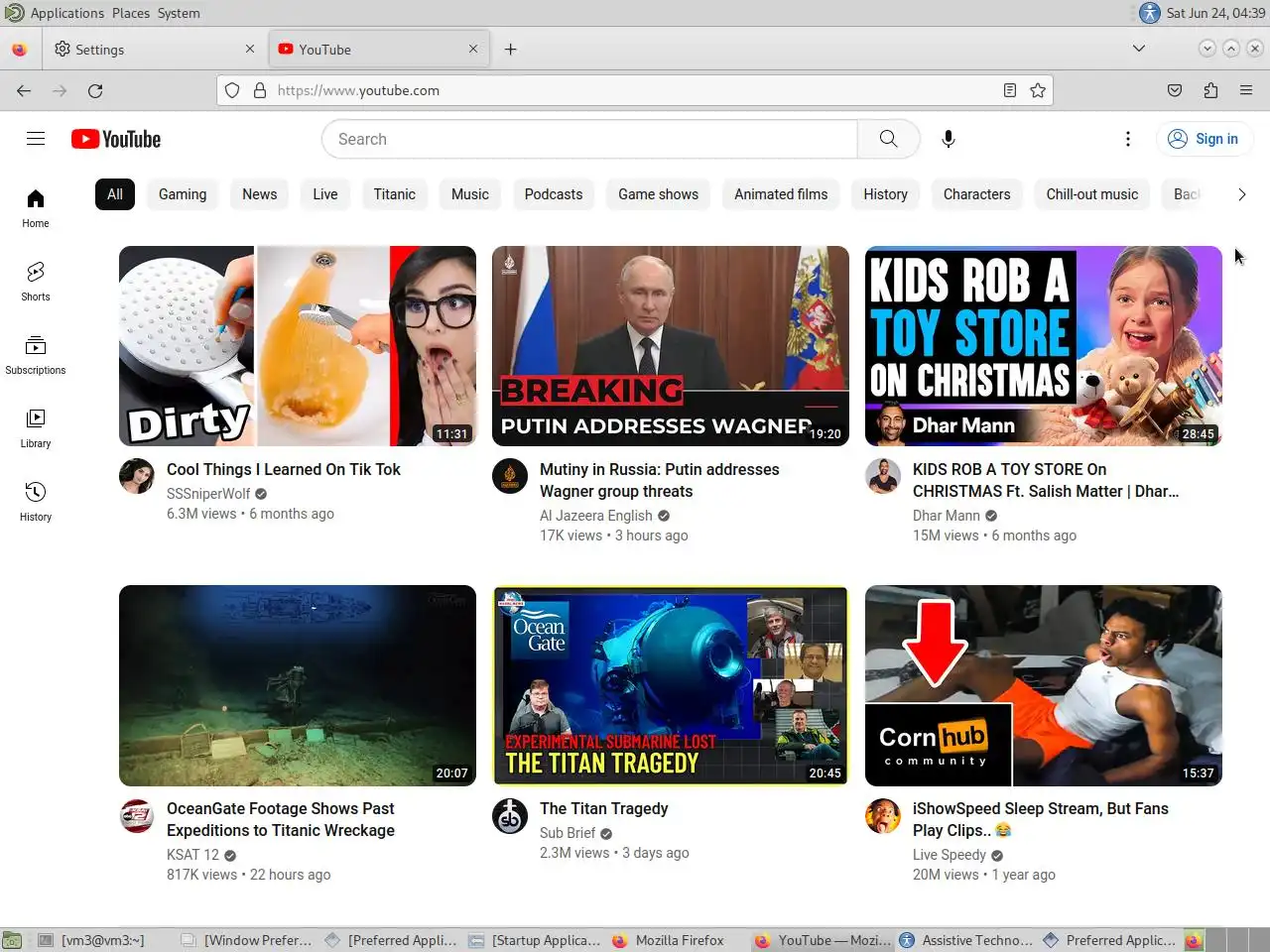Click the padlock site info icon

click(260, 90)
